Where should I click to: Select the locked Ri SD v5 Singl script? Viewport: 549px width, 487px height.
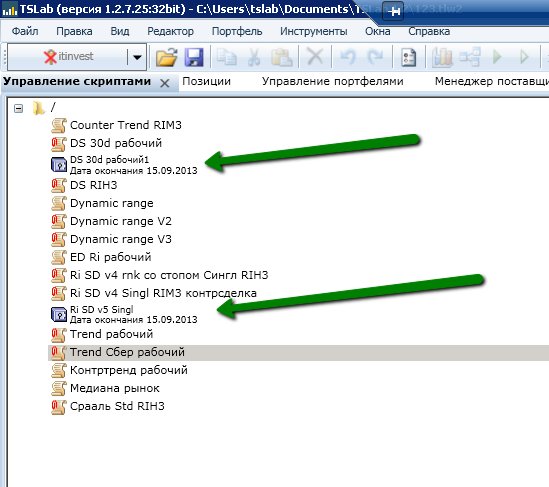point(133,314)
